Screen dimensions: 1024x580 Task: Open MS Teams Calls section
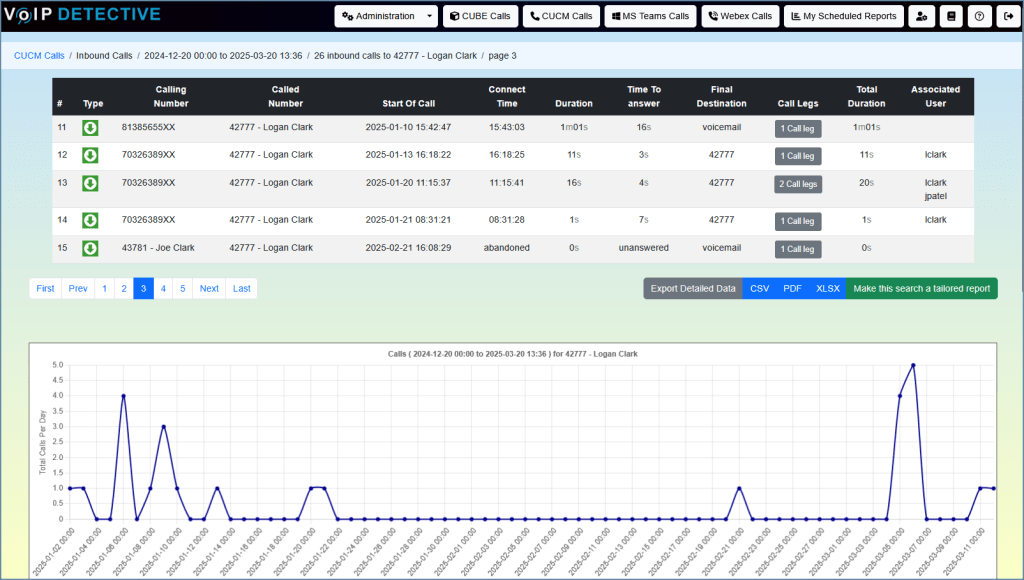650,16
